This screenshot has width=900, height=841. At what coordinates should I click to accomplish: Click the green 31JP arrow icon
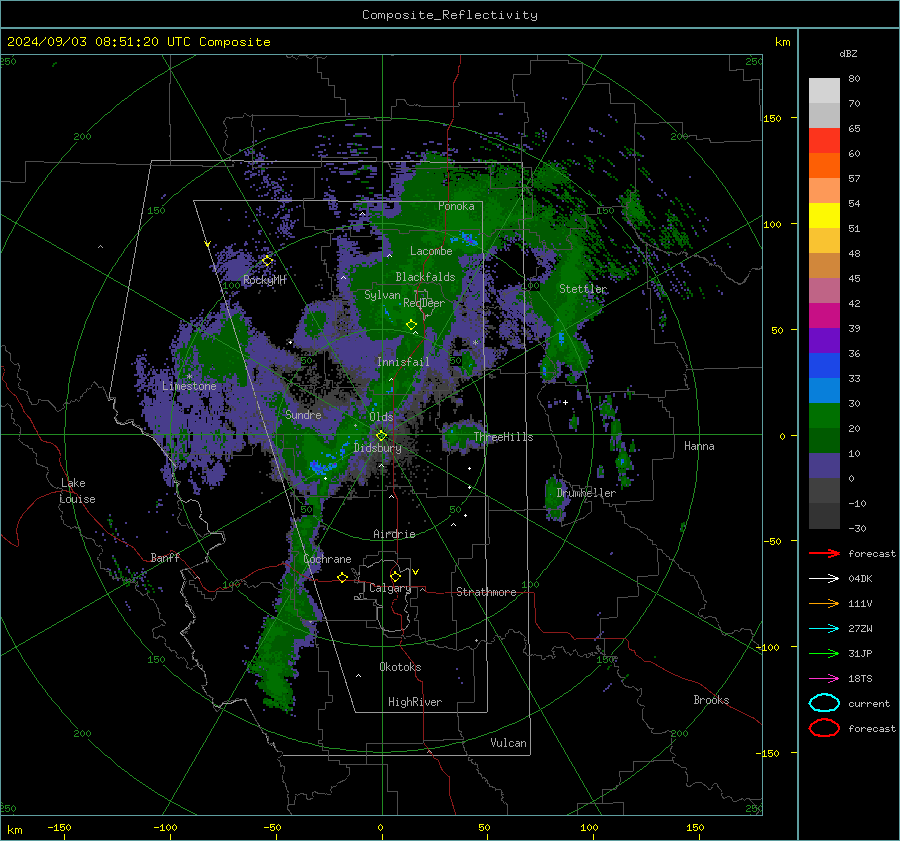pos(824,653)
